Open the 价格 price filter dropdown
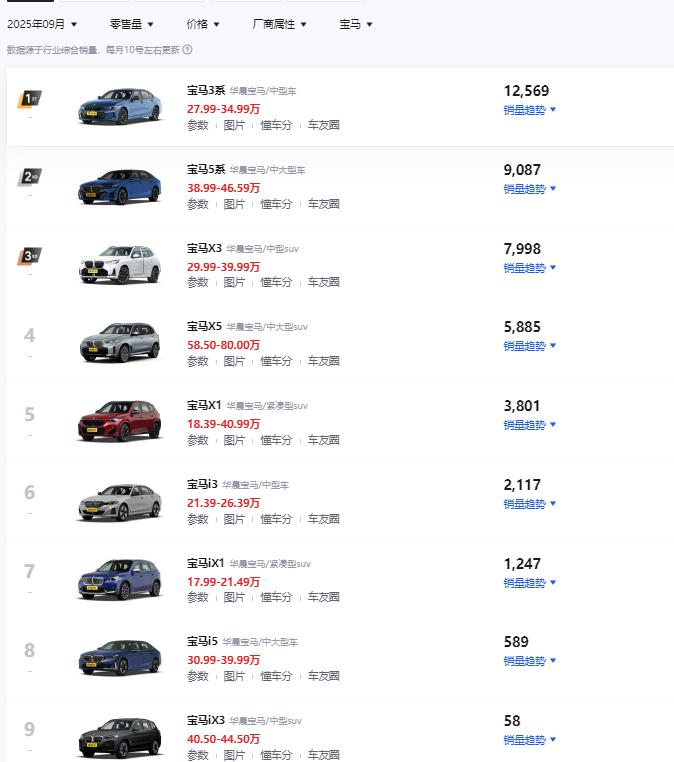The image size is (674, 762). [x=203, y=23]
